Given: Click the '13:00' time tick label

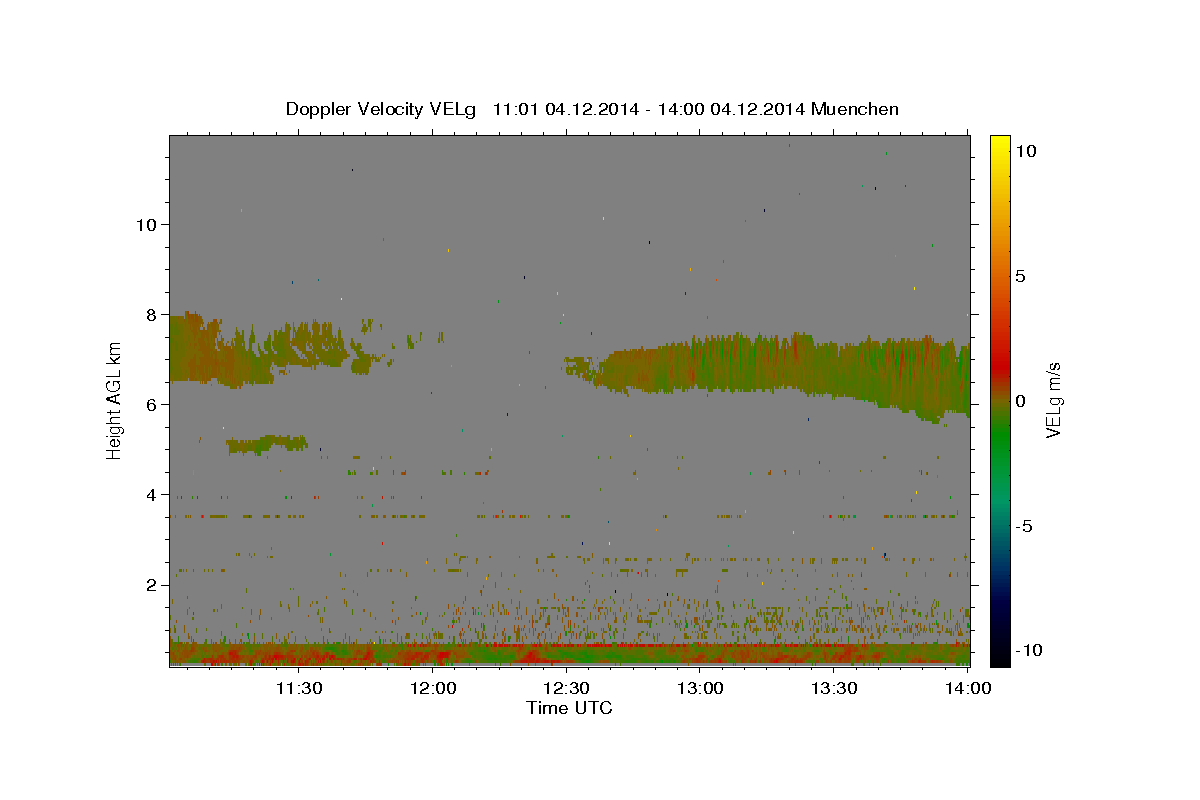Looking at the screenshot, I should tap(700, 688).
